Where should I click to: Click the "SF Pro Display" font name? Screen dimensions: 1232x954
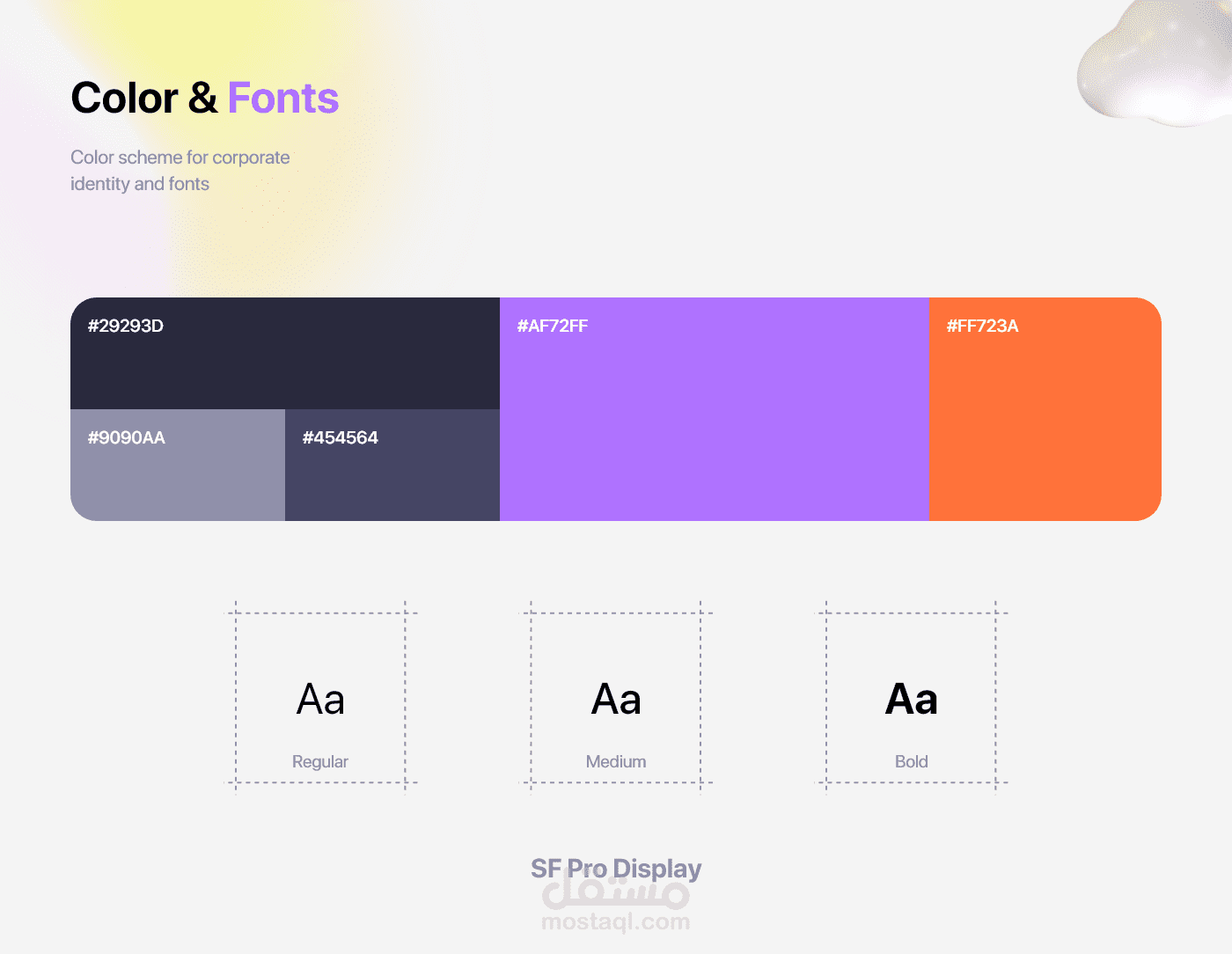[616, 869]
